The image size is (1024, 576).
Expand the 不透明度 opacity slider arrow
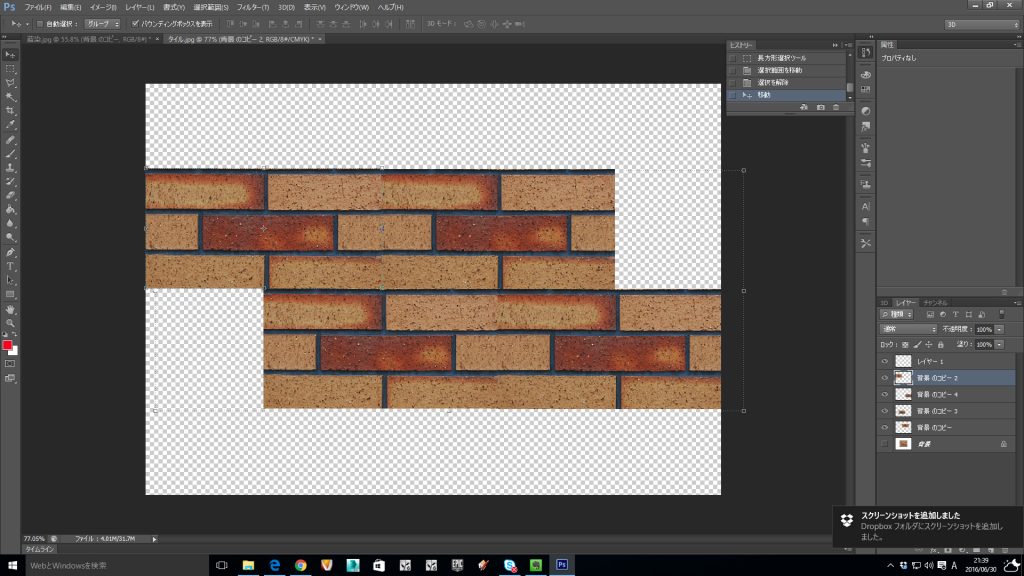tap(999, 329)
